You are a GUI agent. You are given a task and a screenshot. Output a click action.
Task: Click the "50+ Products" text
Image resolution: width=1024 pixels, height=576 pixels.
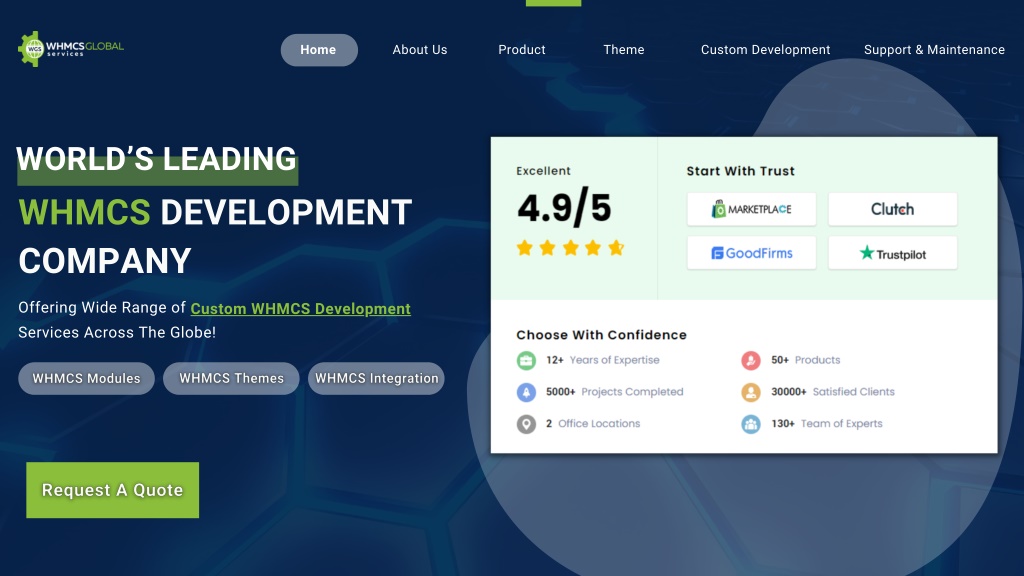click(x=805, y=360)
